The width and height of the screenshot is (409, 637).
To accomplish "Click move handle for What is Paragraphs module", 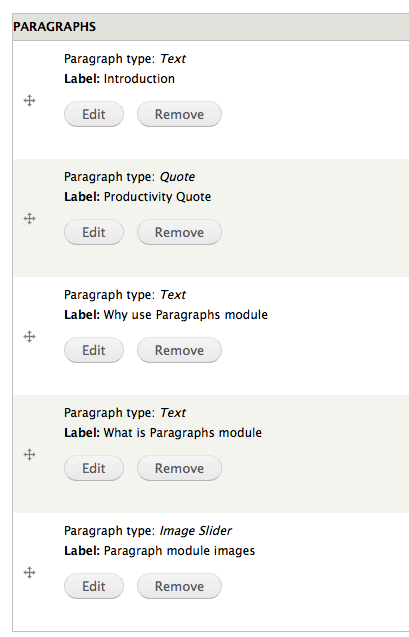I will [29, 454].
